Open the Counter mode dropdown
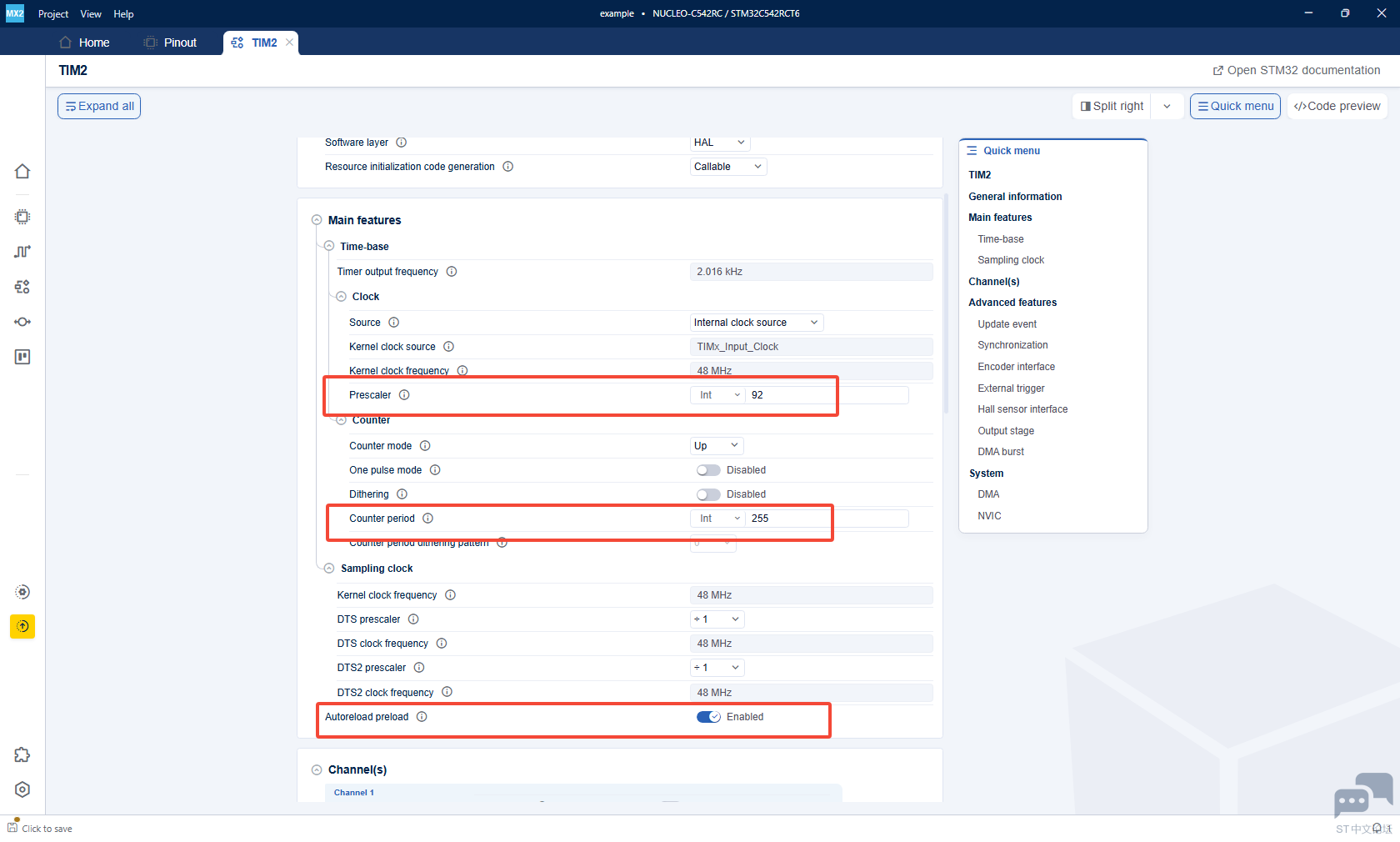Image resolution: width=1400 pixels, height=842 pixels. [717, 446]
